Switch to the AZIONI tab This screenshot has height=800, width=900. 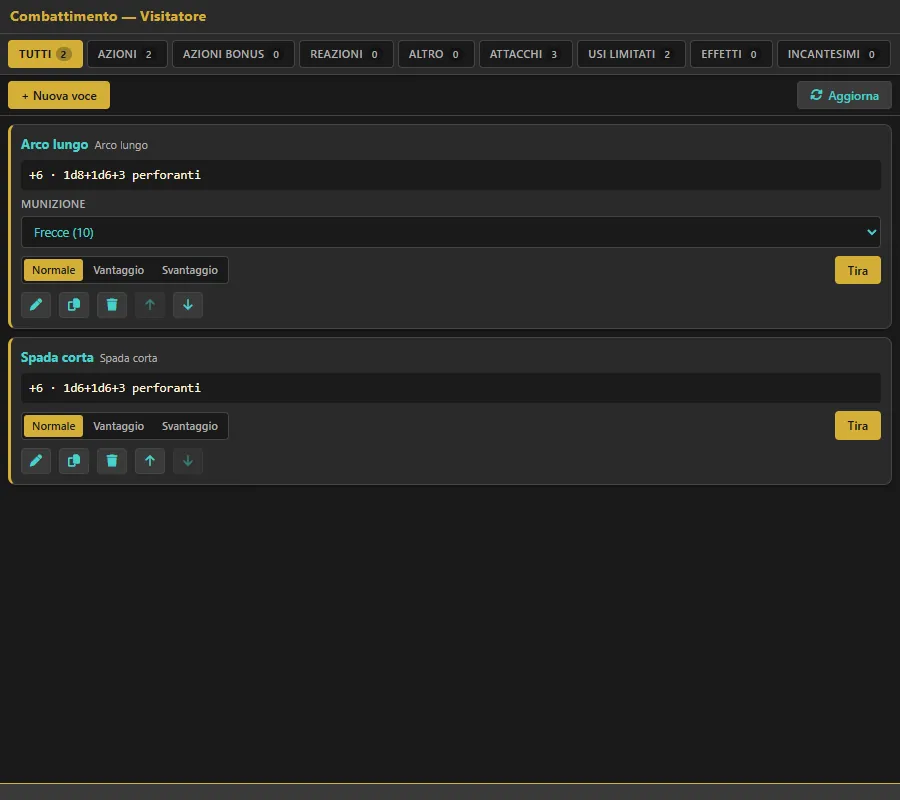click(127, 54)
